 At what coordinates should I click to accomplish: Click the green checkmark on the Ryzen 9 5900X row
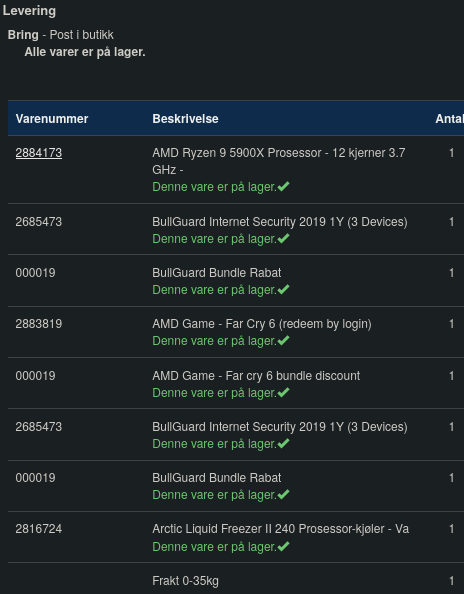coord(284,186)
